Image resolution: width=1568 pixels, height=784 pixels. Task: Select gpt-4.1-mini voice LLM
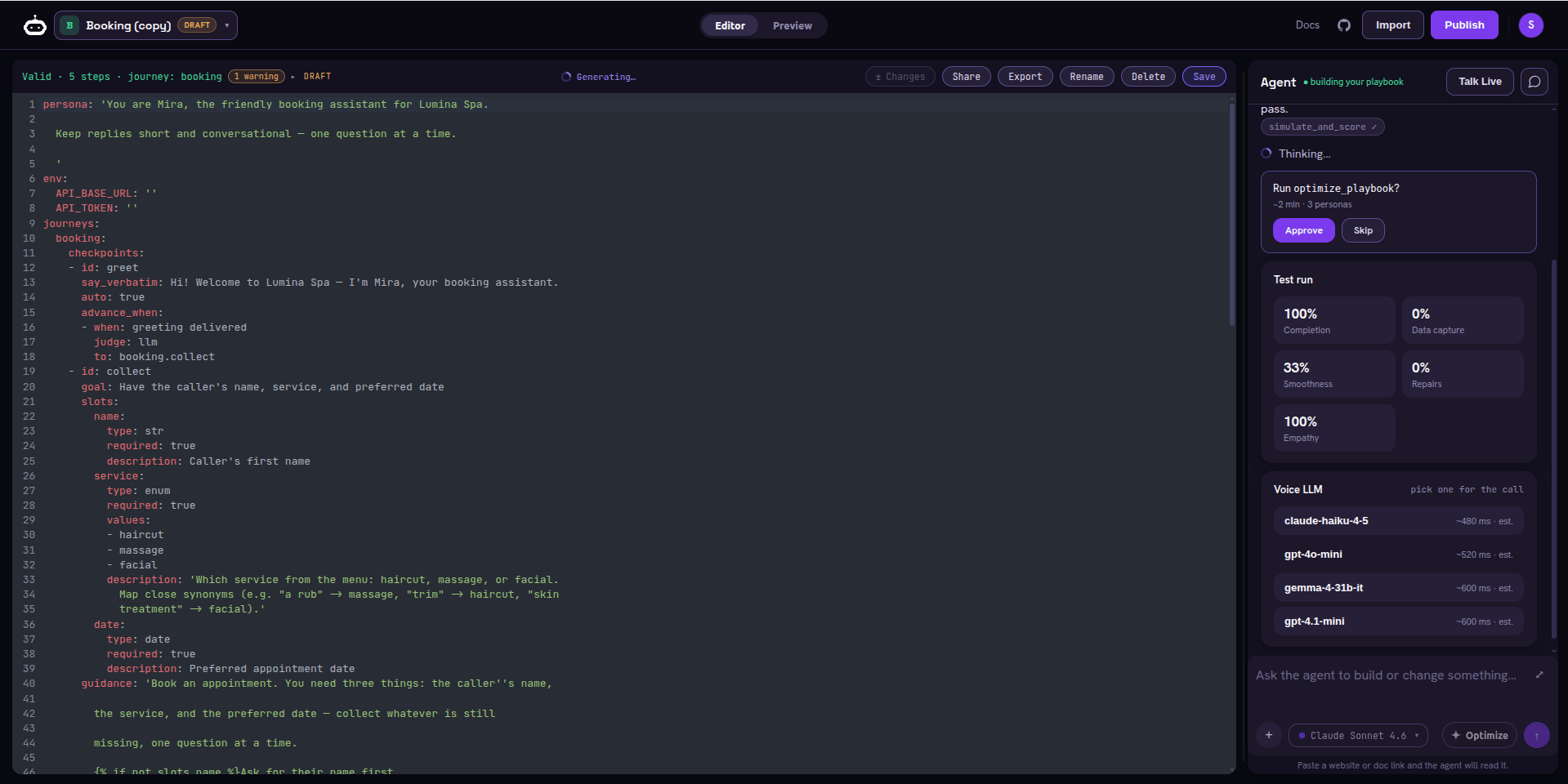click(x=1399, y=621)
